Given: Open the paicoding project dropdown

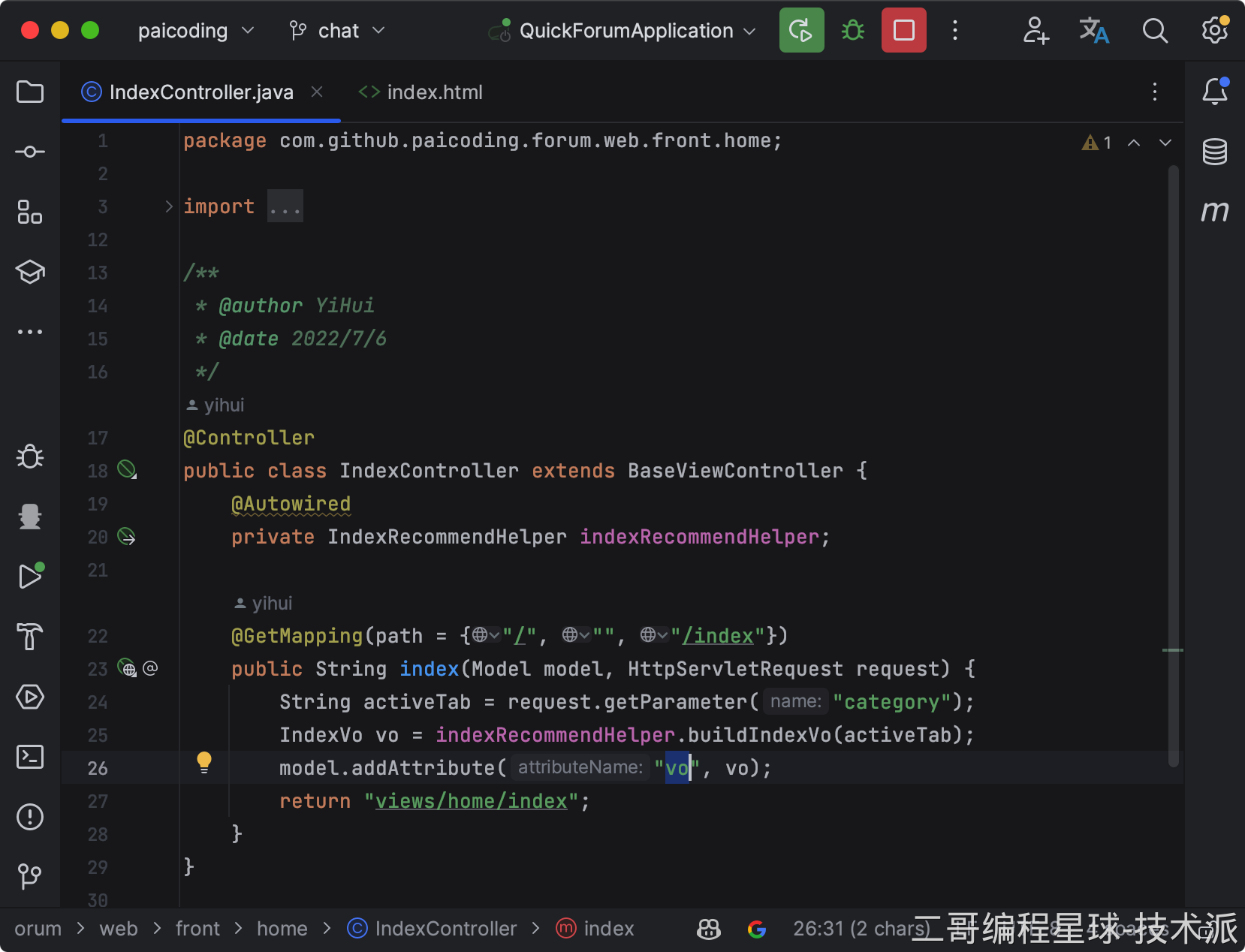Looking at the screenshot, I should 196,31.
